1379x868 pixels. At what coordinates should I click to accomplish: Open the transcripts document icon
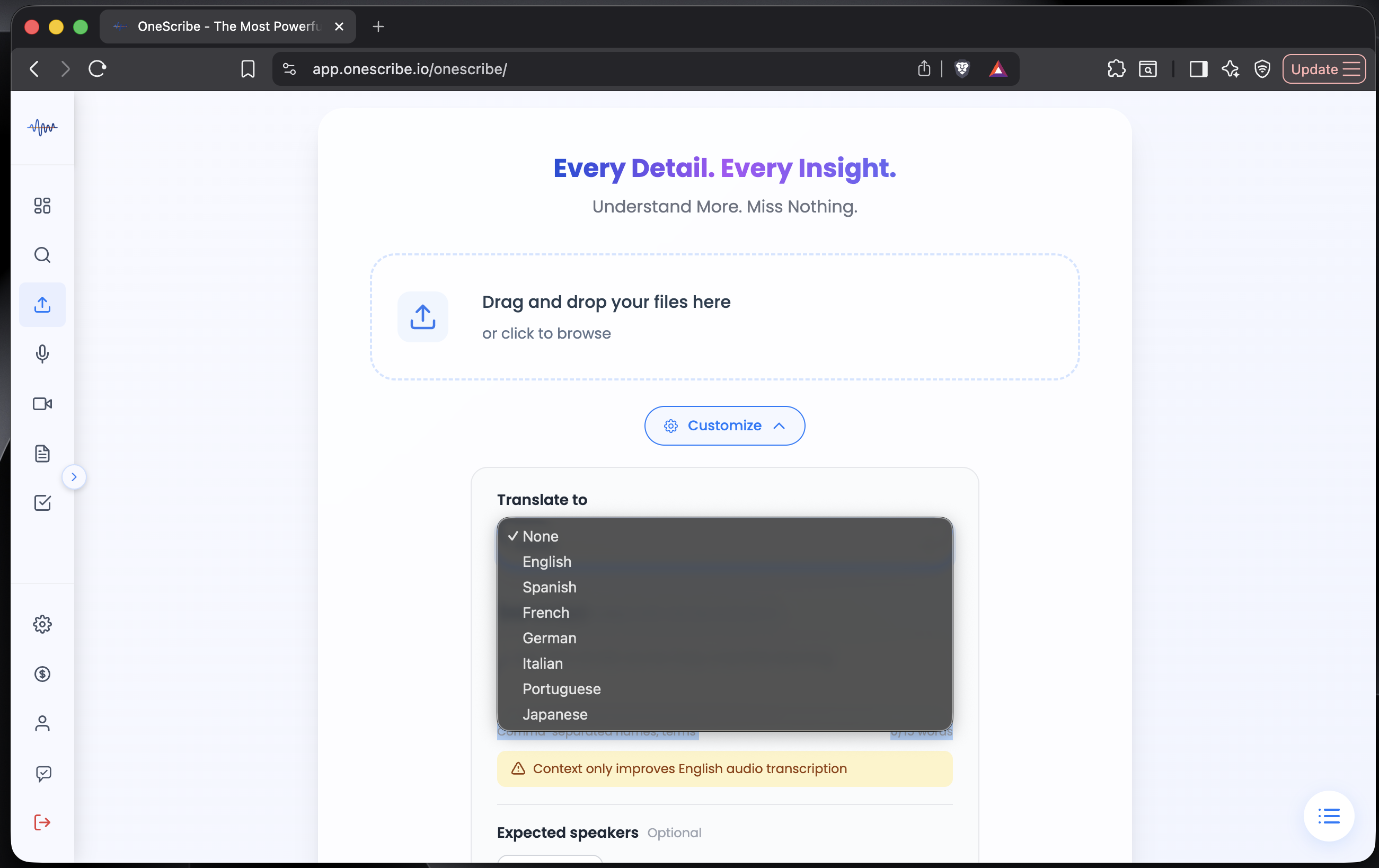[x=42, y=453]
